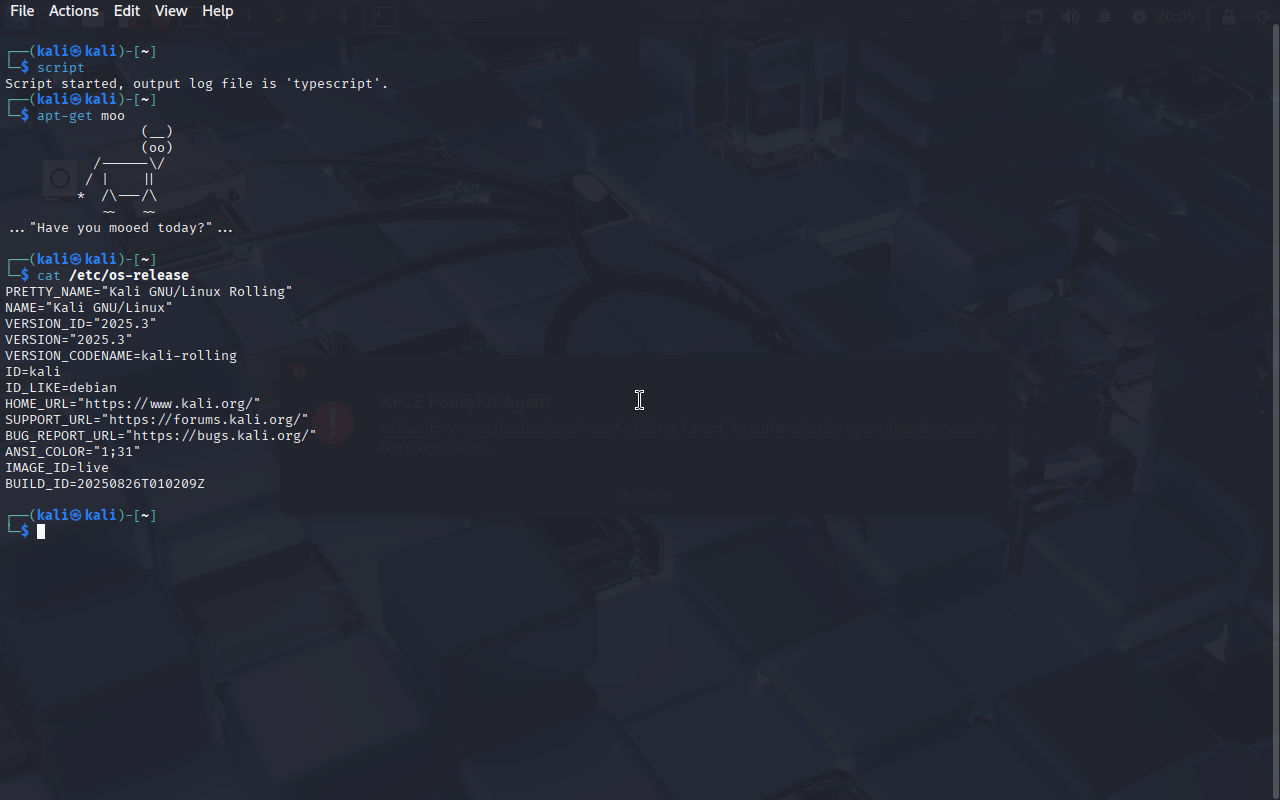Click the terminal's vertical scrollbar handle
This screenshot has width=1280, height=800.
pos(1276,410)
